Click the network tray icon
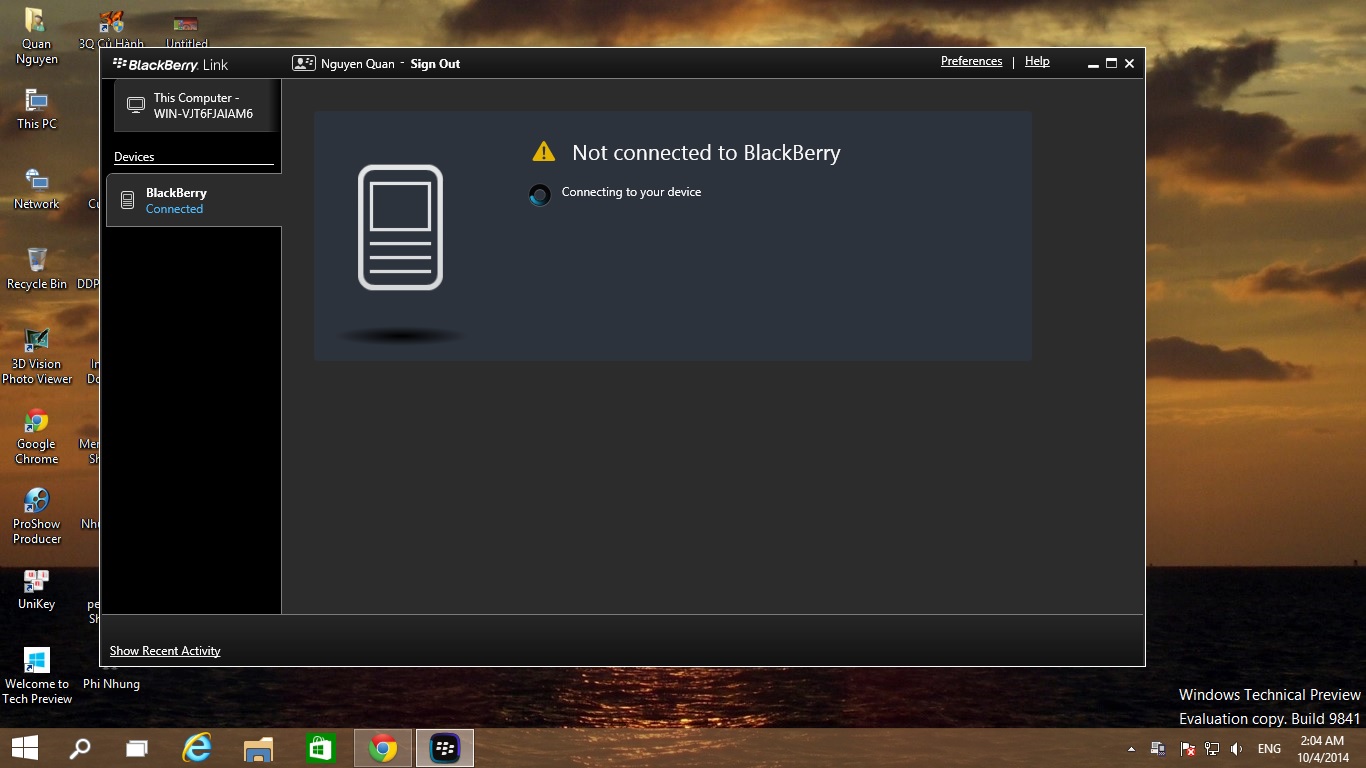 (1212, 749)
